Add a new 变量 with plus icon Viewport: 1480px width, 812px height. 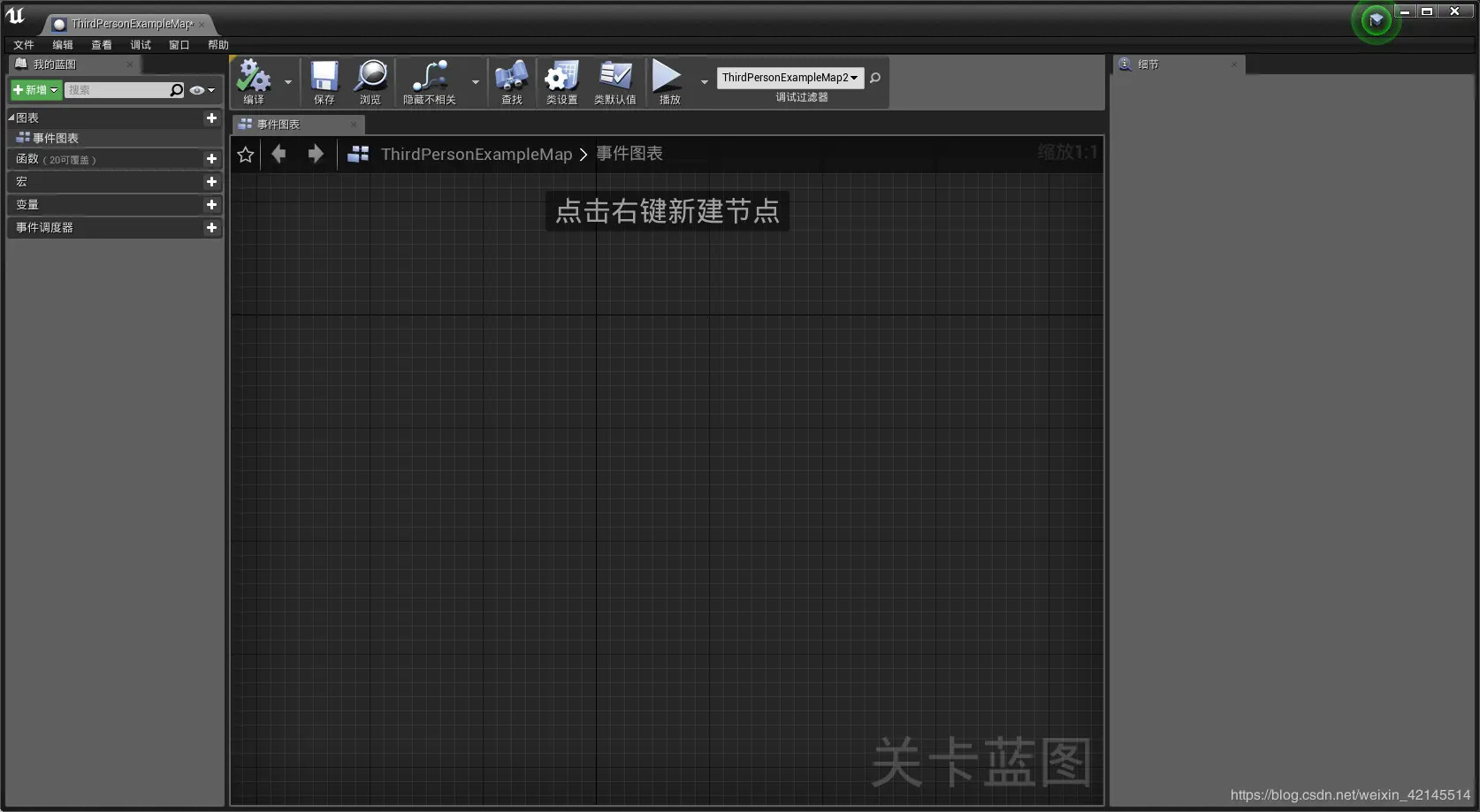click(211, 204)
